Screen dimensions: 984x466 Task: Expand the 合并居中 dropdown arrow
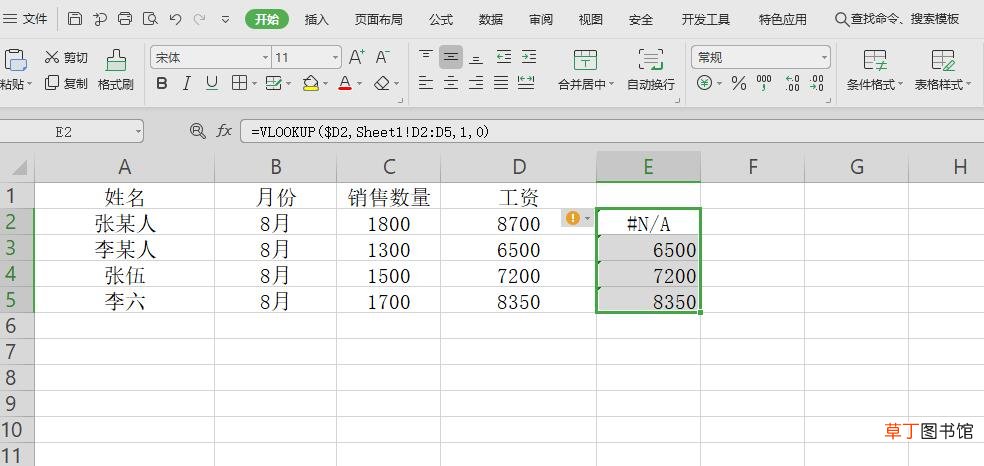611,85
